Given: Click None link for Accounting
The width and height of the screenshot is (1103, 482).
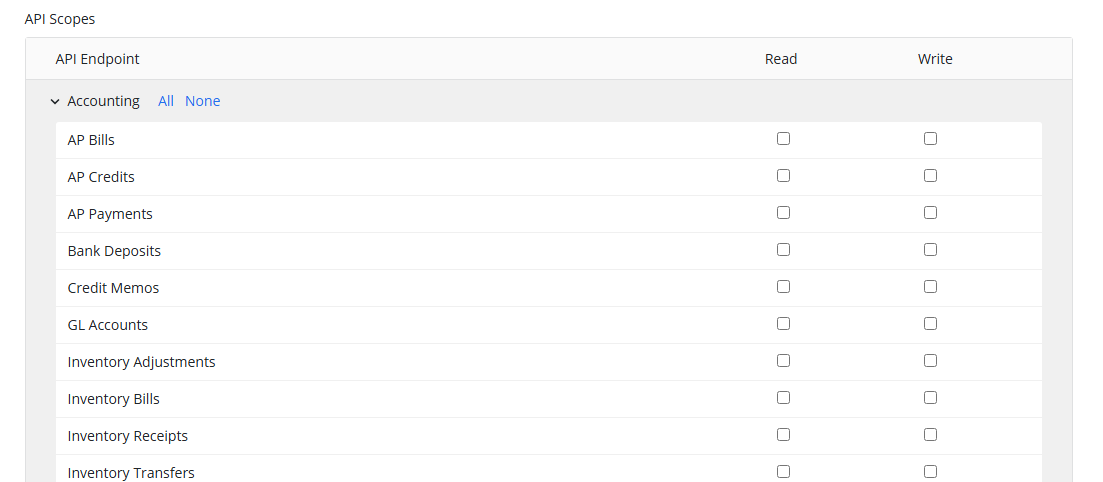Looking at the screenshot, I should tap(202, 101).
